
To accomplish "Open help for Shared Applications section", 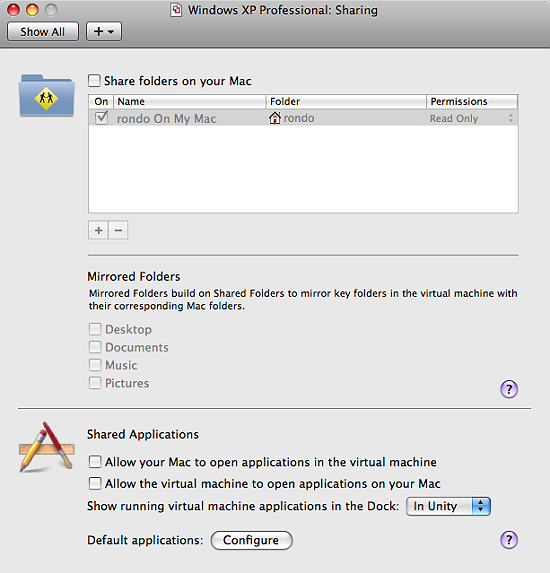I will 509,540.
